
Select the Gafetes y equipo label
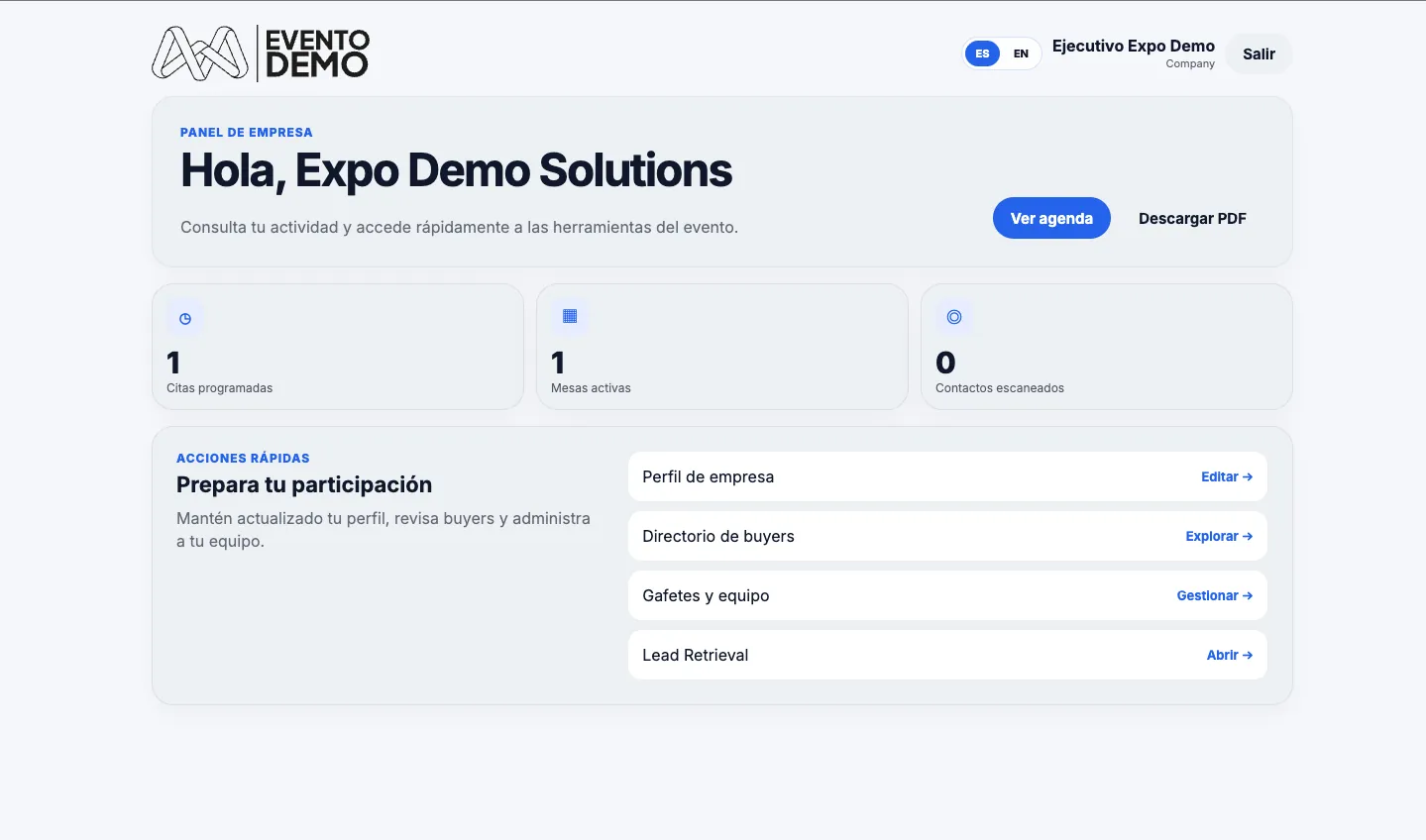(x=706, y=595)
